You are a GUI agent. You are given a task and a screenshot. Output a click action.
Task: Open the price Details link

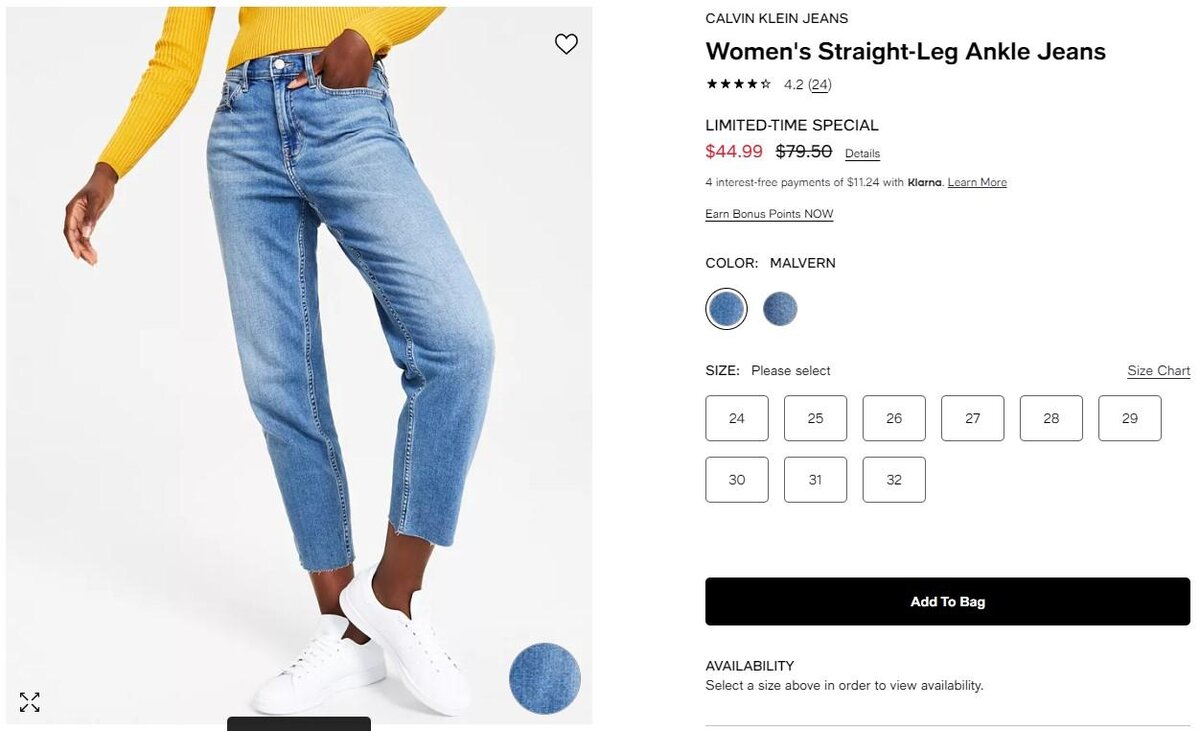point(862,154)
